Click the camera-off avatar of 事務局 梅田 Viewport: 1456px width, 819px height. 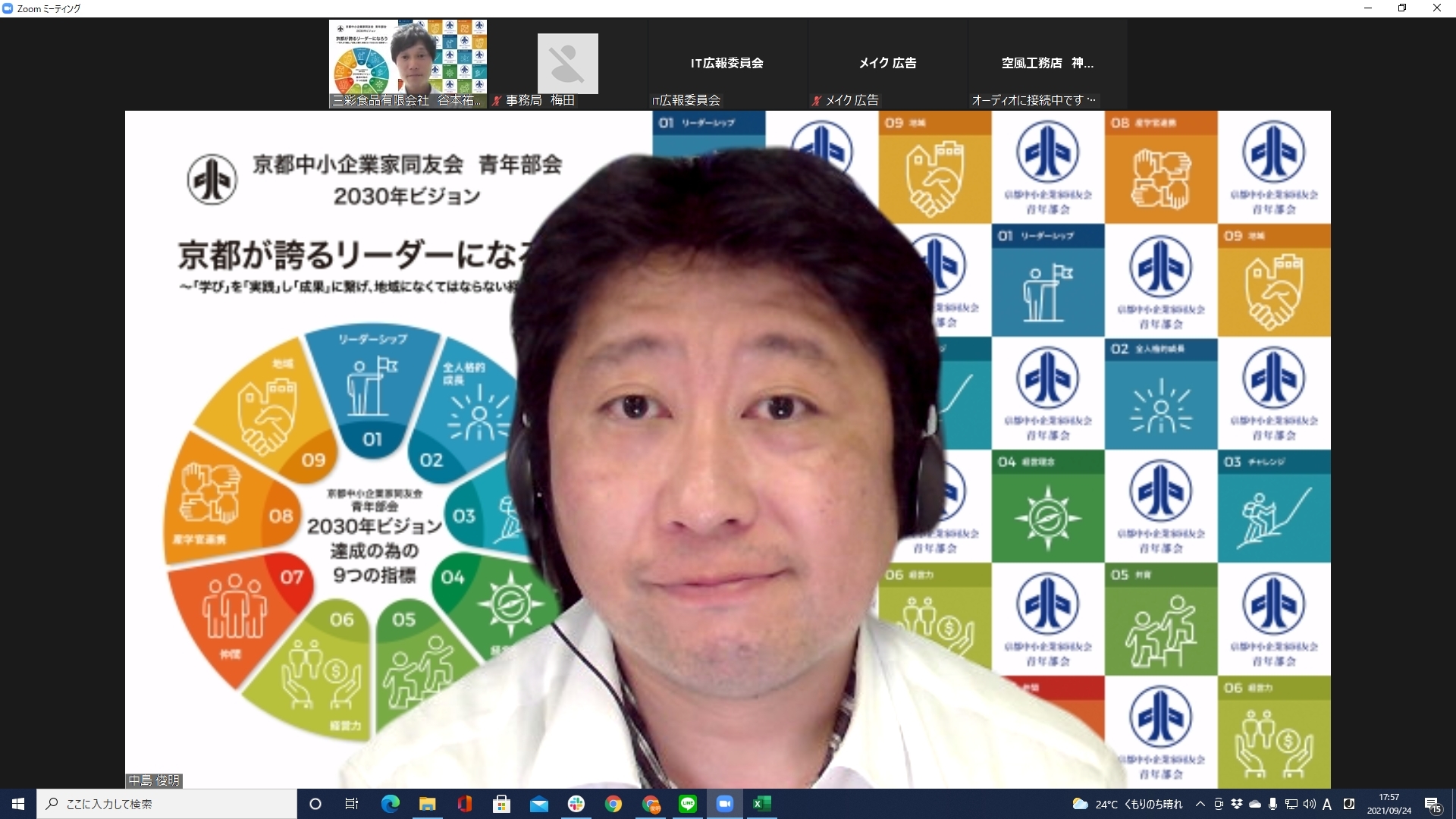[x=568, y=64]
